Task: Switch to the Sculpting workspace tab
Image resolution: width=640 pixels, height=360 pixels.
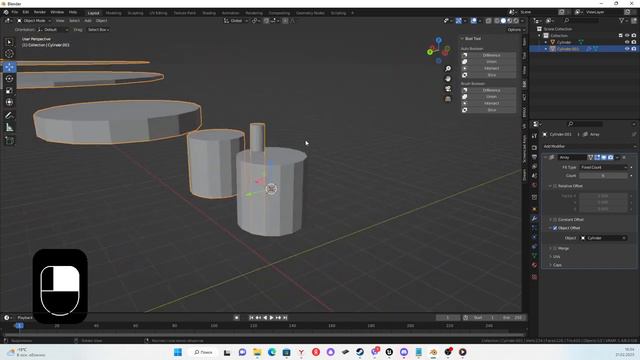Action: (136, 13)
